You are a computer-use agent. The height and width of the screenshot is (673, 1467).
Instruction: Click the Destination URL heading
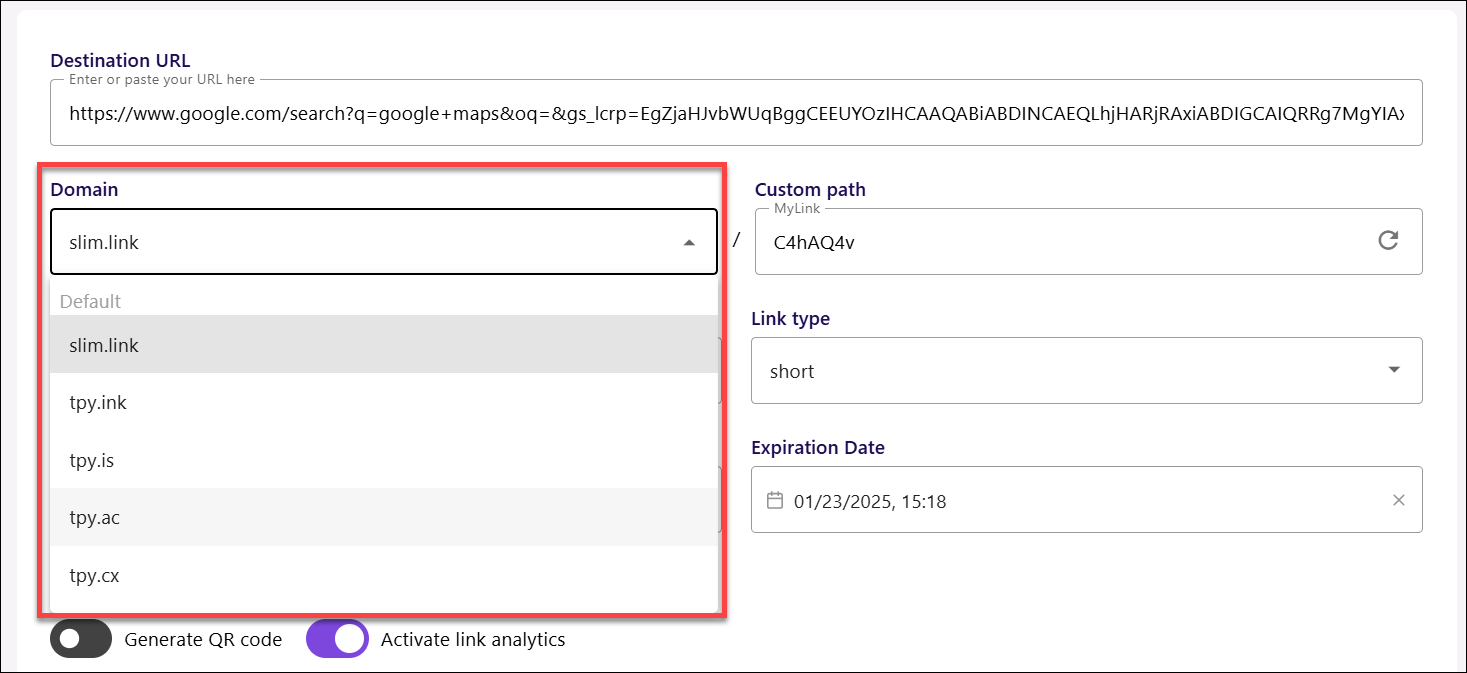120,61
